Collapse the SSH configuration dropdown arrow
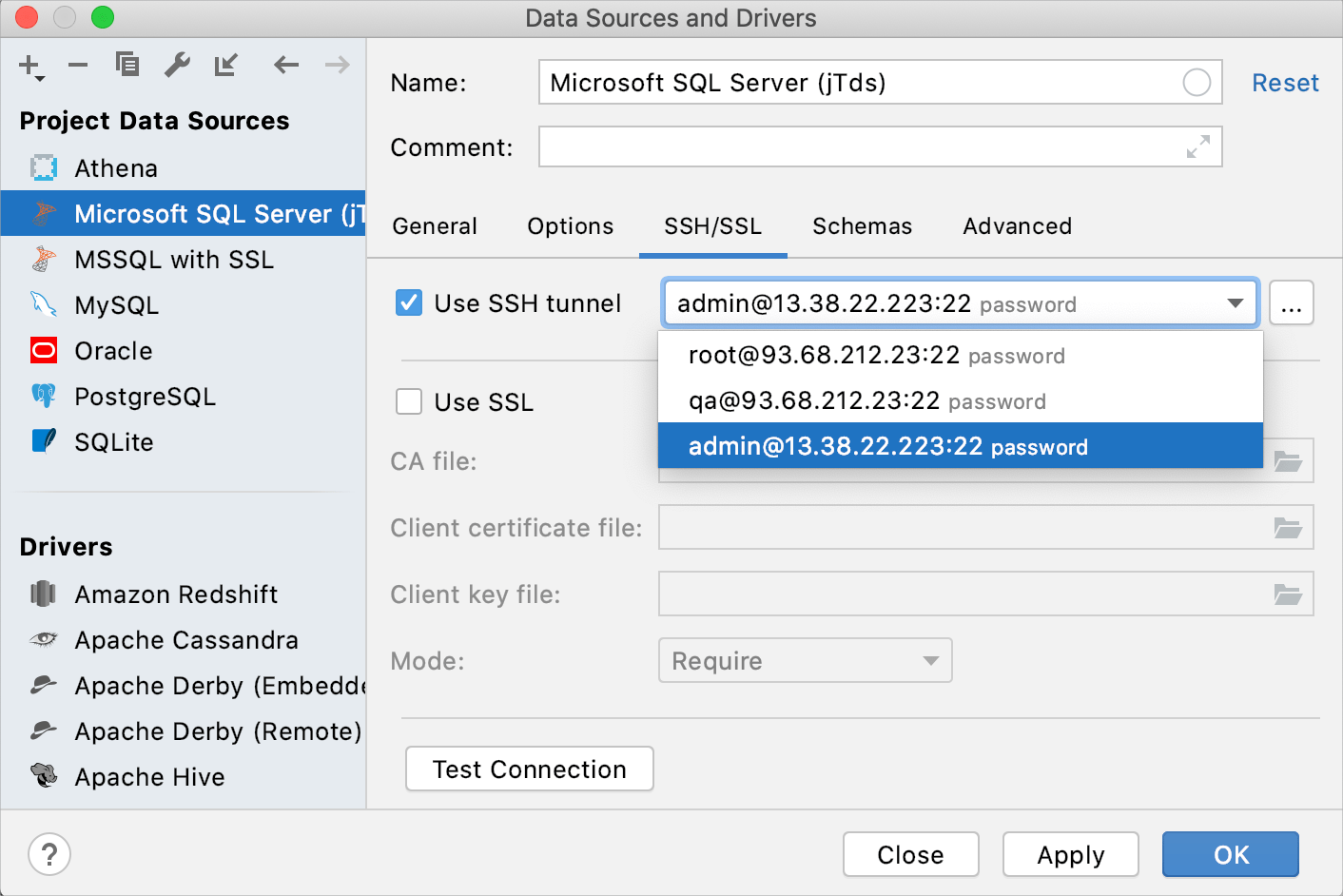Viewport: 1343px width, 896px height. pyautogui.click(x=1235, y=303)
